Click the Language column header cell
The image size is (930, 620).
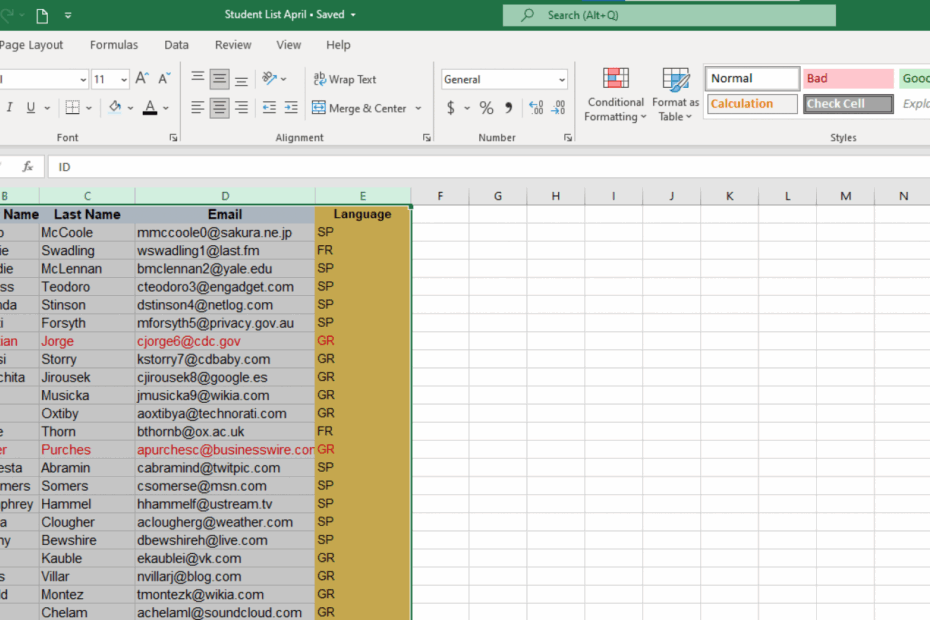pyautogui.click(x=362, y=214)
